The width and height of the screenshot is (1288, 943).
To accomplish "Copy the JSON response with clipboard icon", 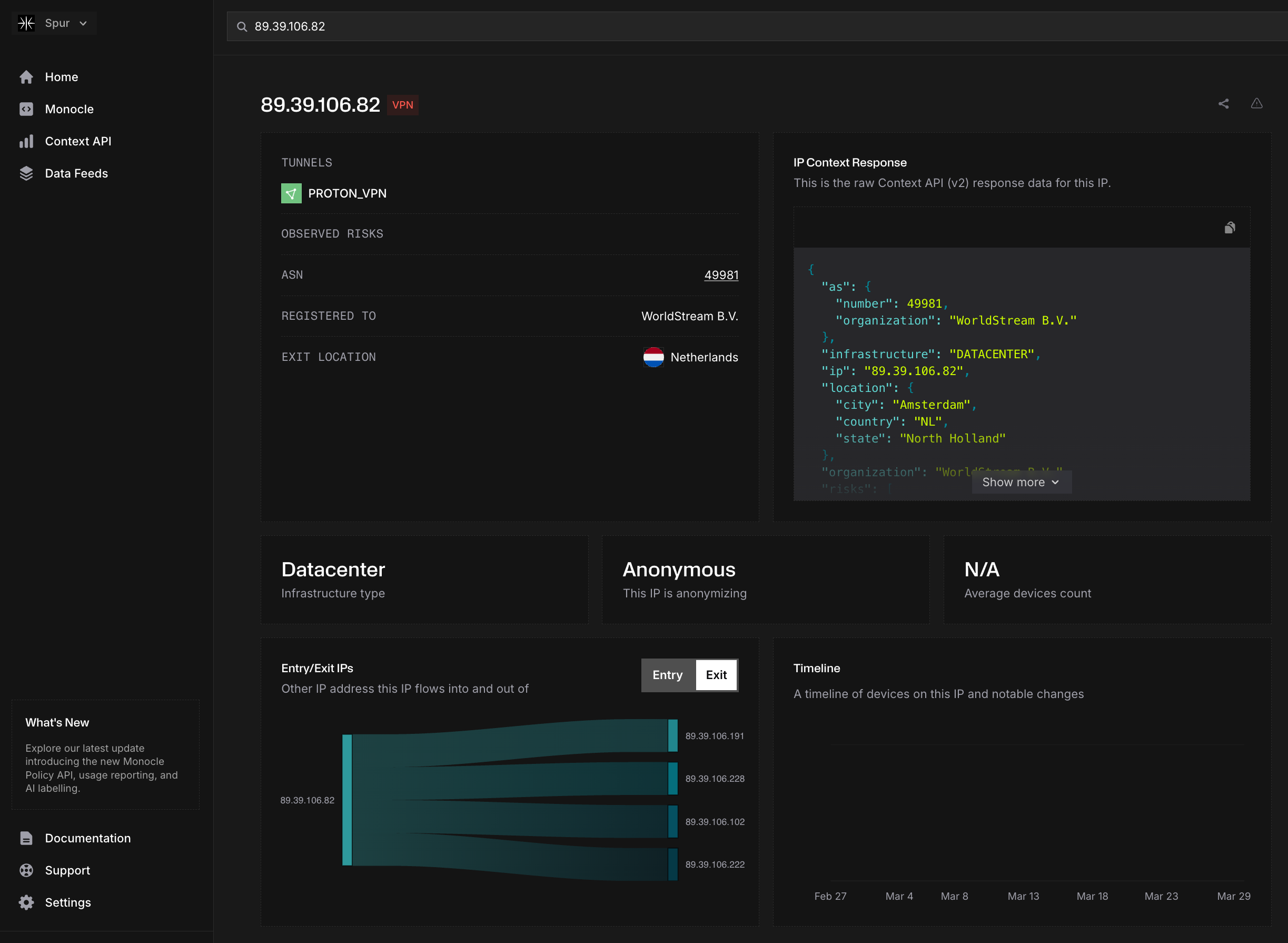I will click(x=1229, y=228).
